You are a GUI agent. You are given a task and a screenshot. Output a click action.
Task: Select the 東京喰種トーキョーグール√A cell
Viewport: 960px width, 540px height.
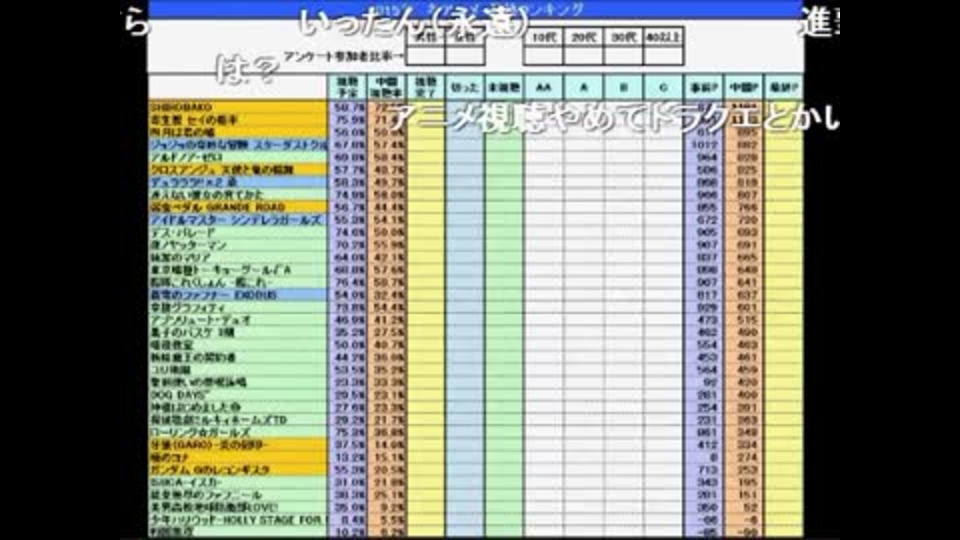[x=238, y=270]
